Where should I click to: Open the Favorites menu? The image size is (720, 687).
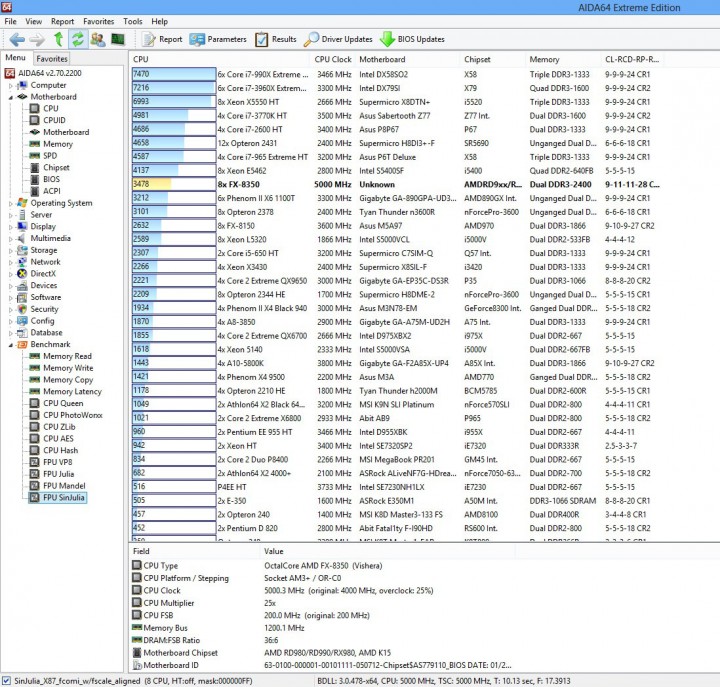click(x=99, y=22)
